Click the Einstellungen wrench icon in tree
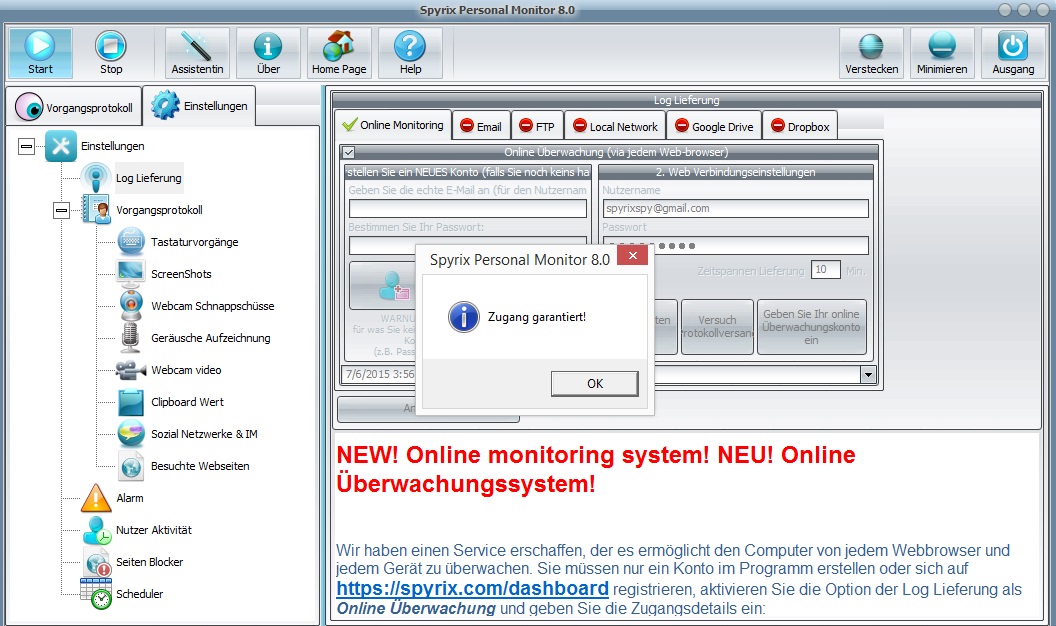This screenshot has width=1056, height=626. (x=61, y=145)
